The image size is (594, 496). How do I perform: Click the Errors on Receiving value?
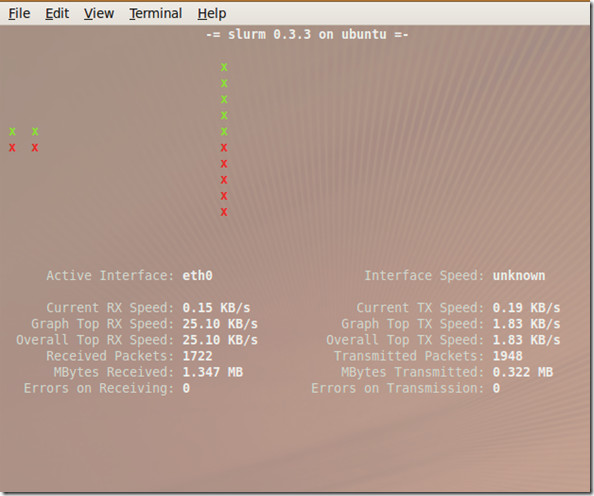tap(186, 388)
